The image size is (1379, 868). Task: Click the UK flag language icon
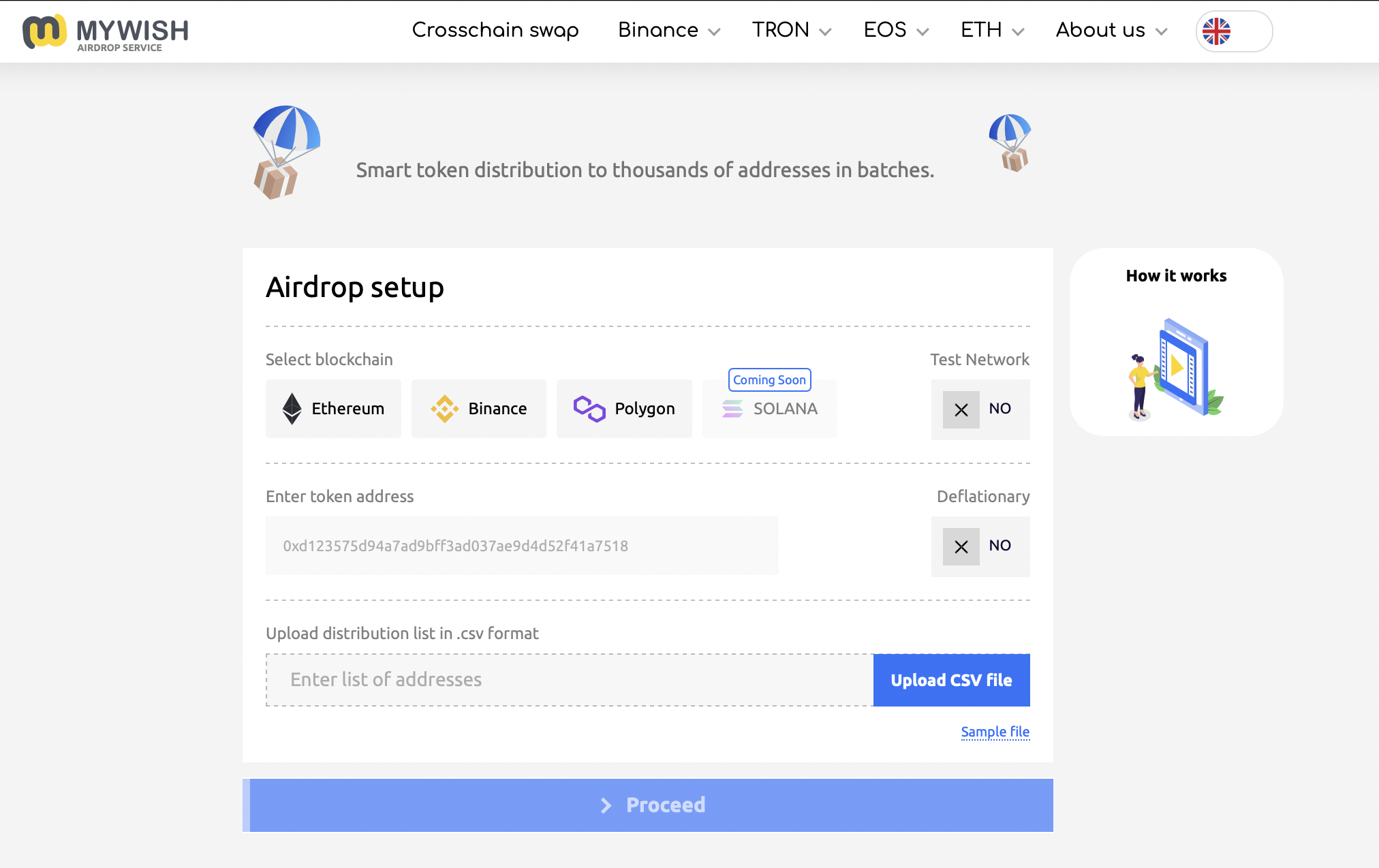point(1216,31)
